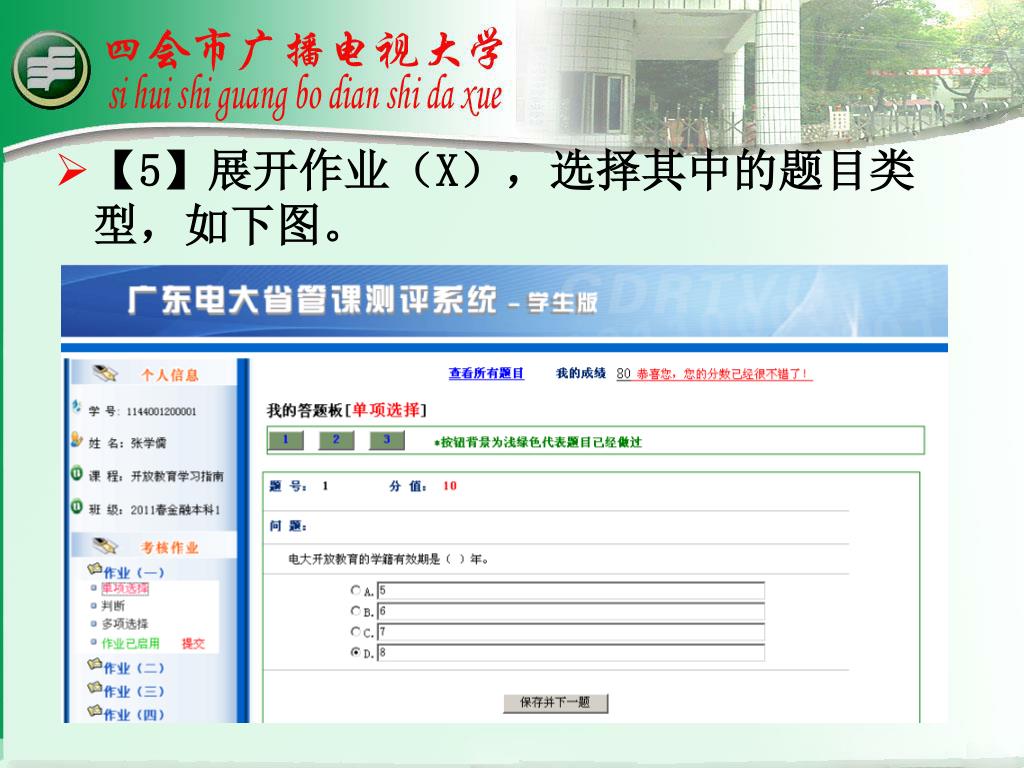Select radio option C with value 7
Image resolution: width=1024 pixels, height=768 pixels.
[x=355, y=632]
